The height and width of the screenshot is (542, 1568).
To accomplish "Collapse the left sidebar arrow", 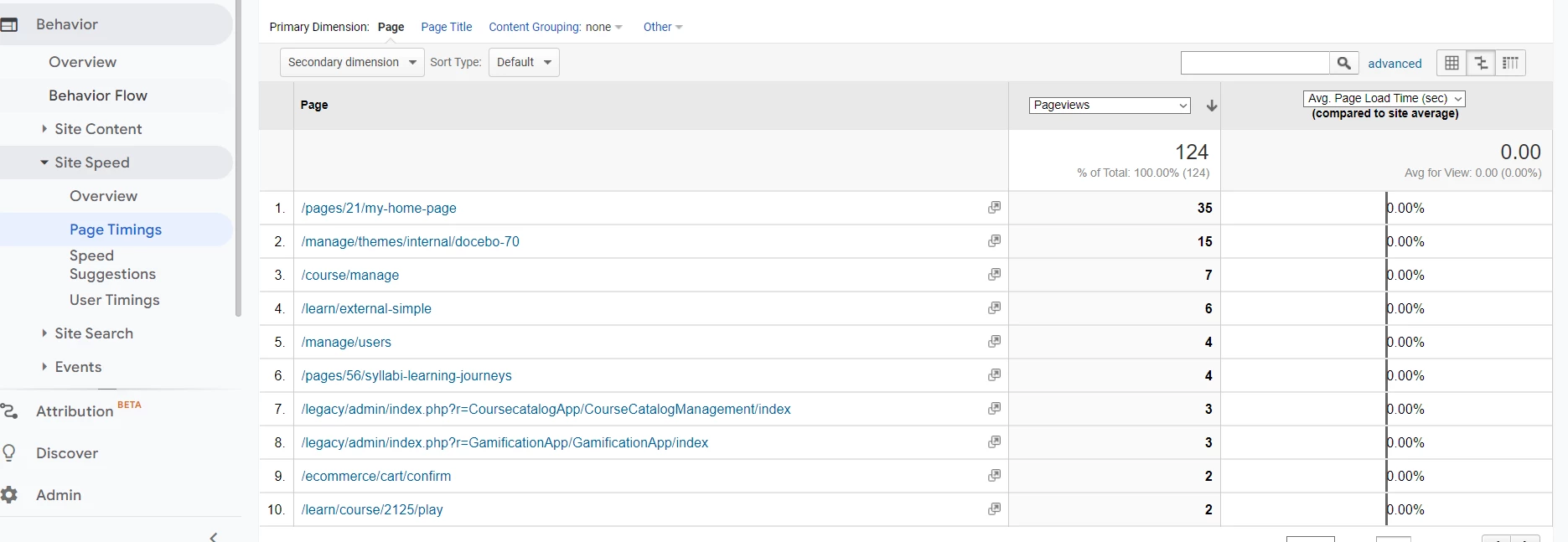I will pos(214,536).
